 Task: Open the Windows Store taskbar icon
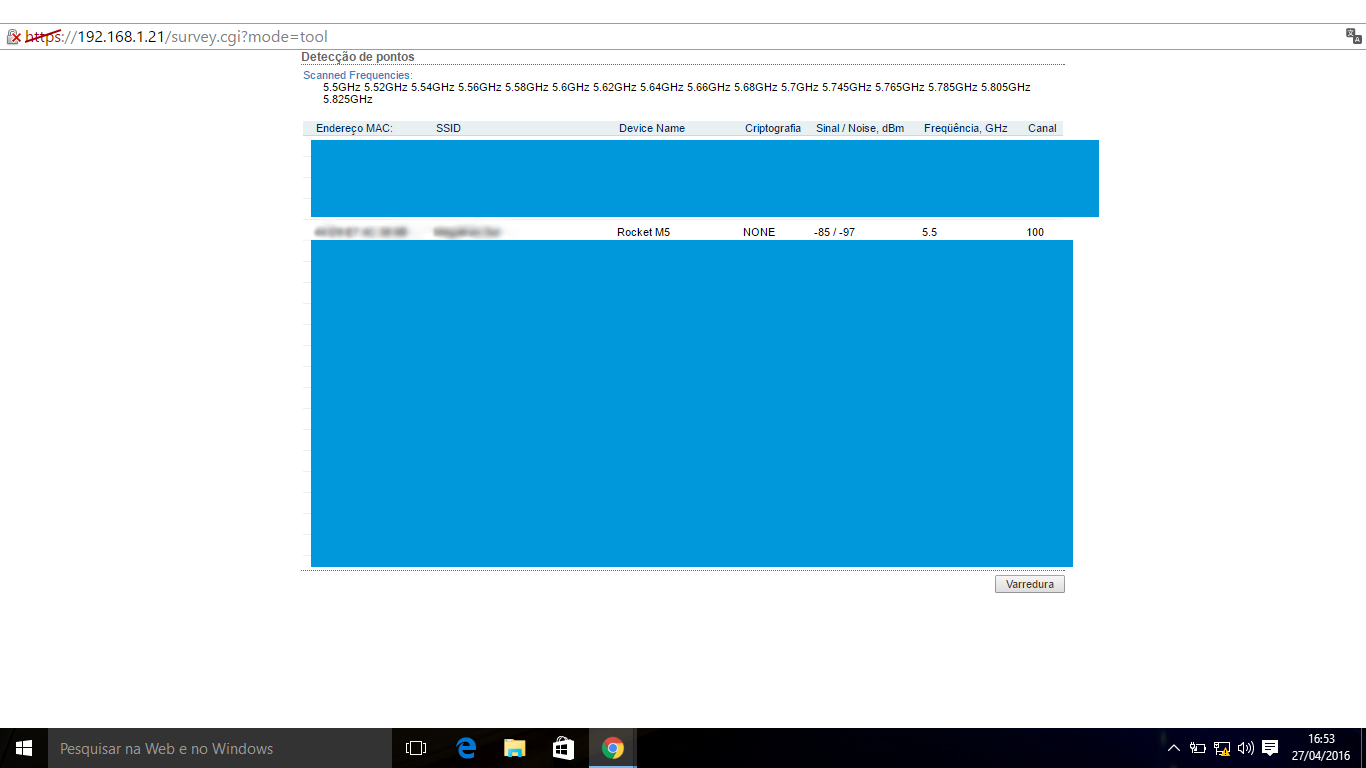pos(563,748)
